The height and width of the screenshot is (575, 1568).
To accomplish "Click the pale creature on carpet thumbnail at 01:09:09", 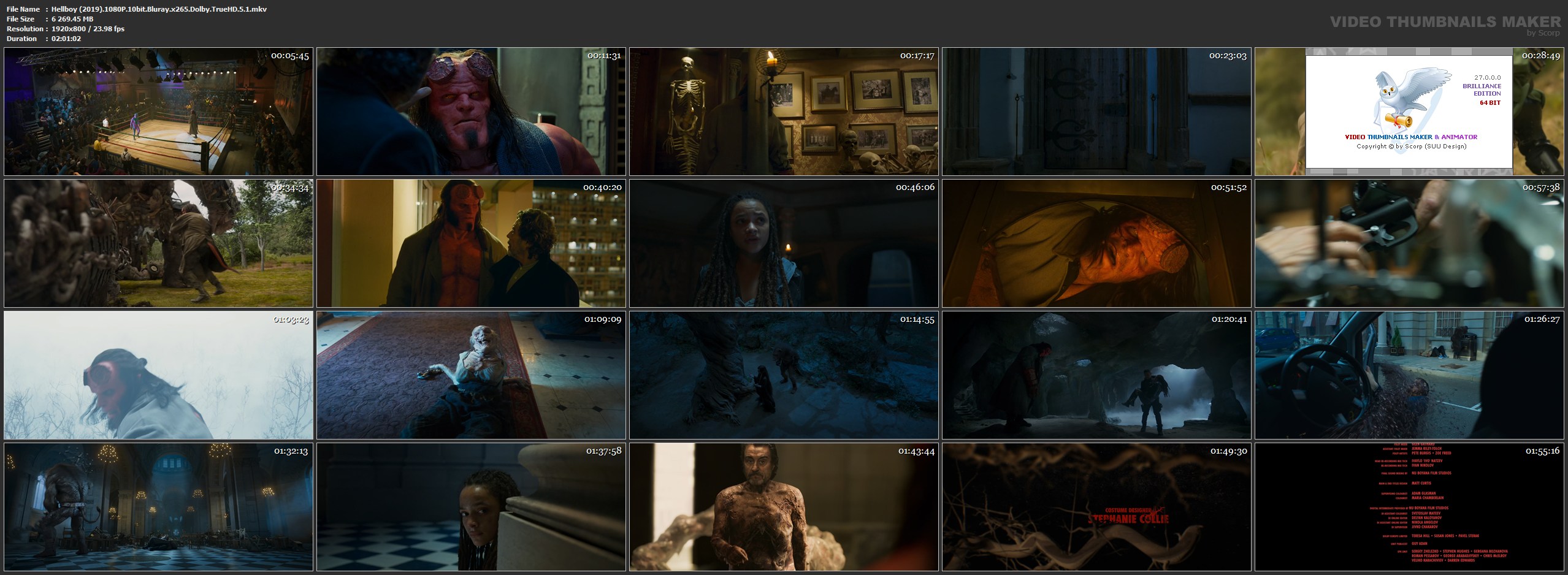I will [x=471, y=375].
